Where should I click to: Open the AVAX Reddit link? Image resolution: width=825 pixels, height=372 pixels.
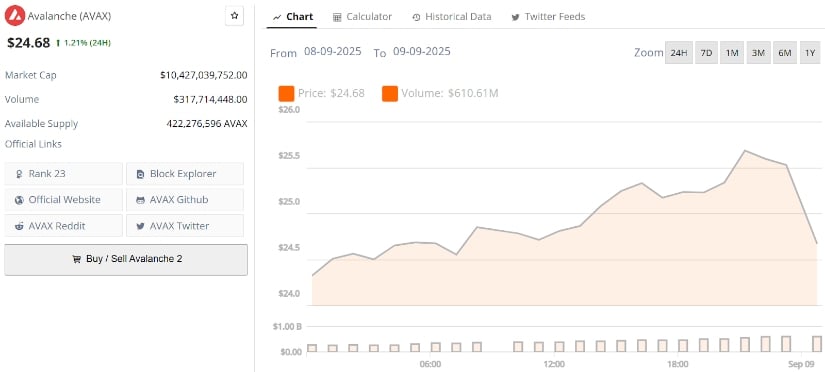tap(63, 226)
